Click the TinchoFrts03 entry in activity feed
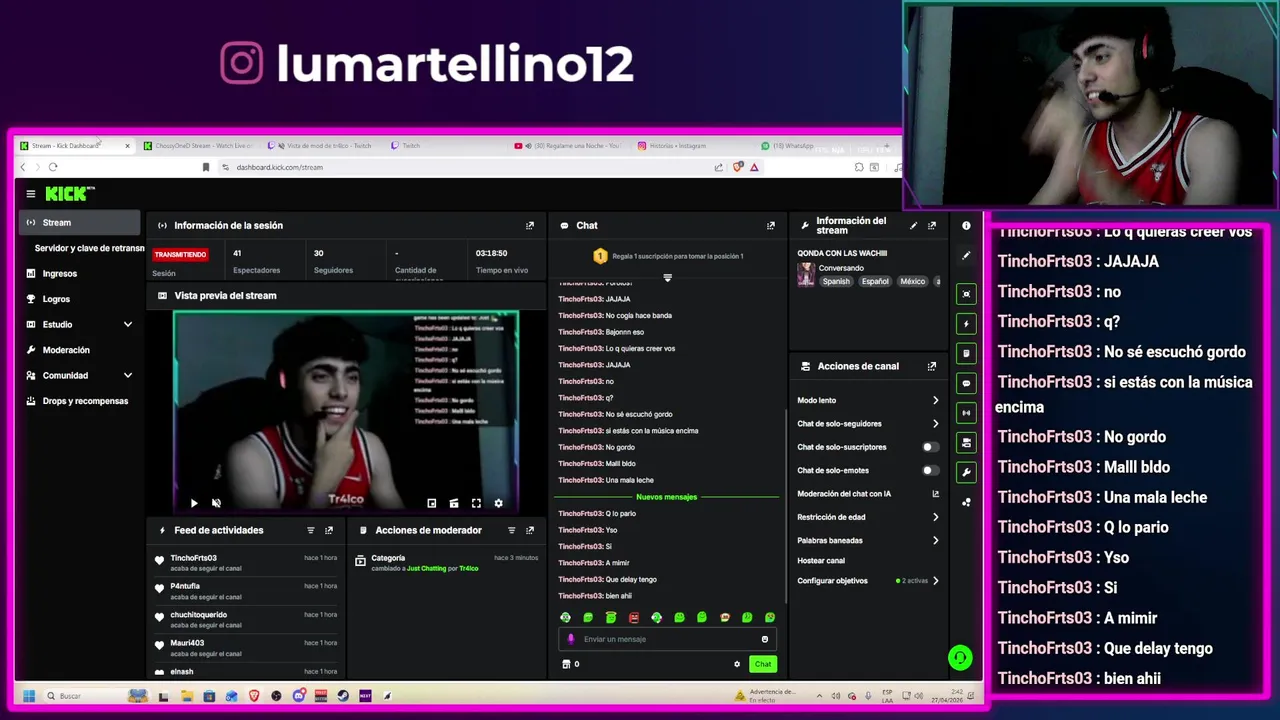 pos(246,563)
